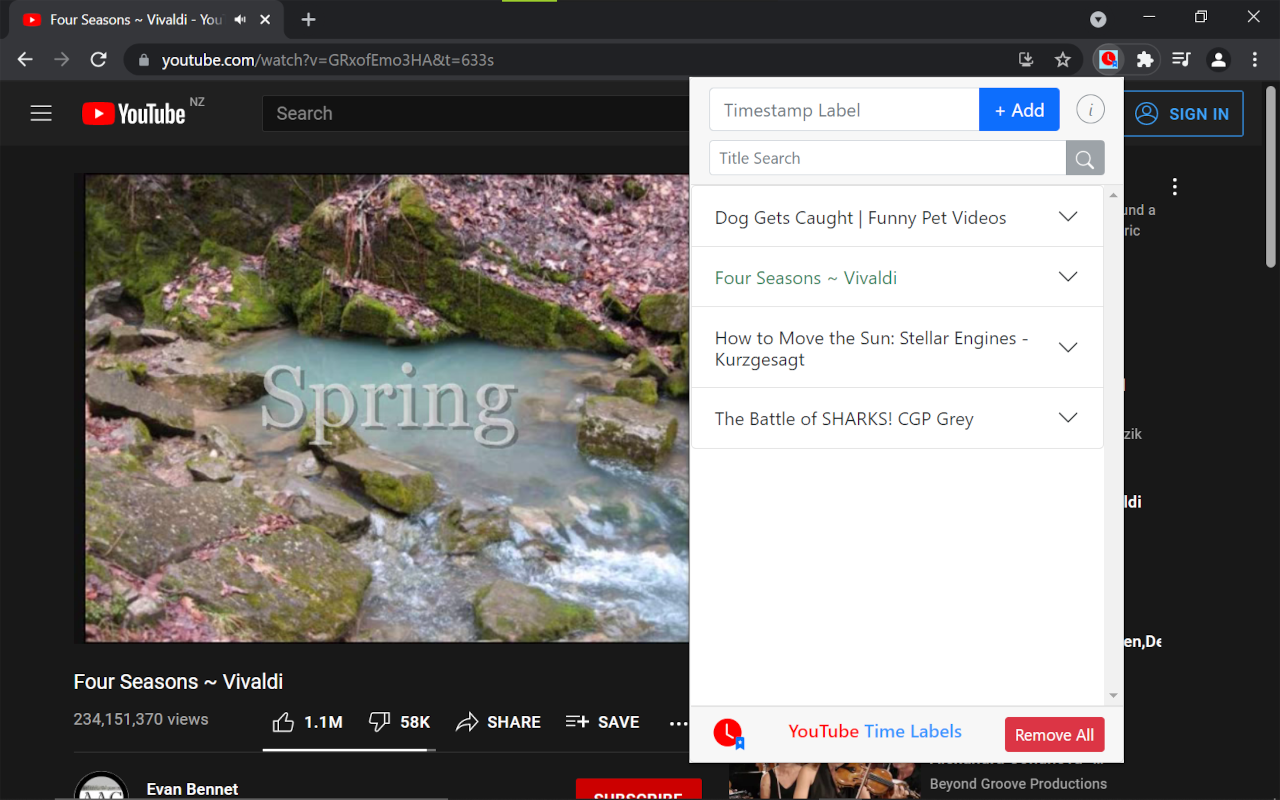Image resolution: width=1280 pixels, height=800 pixels.
Task: Click the address bar URL
Action: click(328, 60)
